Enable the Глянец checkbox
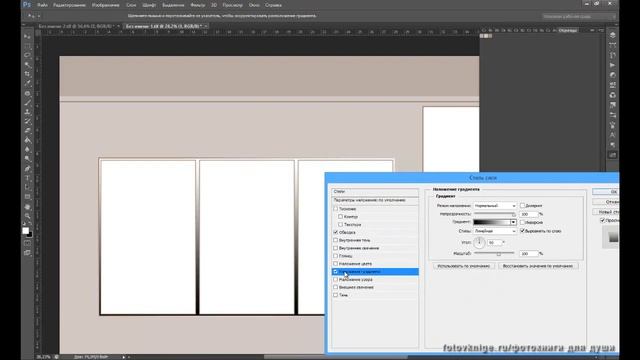The width and height of the screenshot is (640, 360). tap(336, 256)
